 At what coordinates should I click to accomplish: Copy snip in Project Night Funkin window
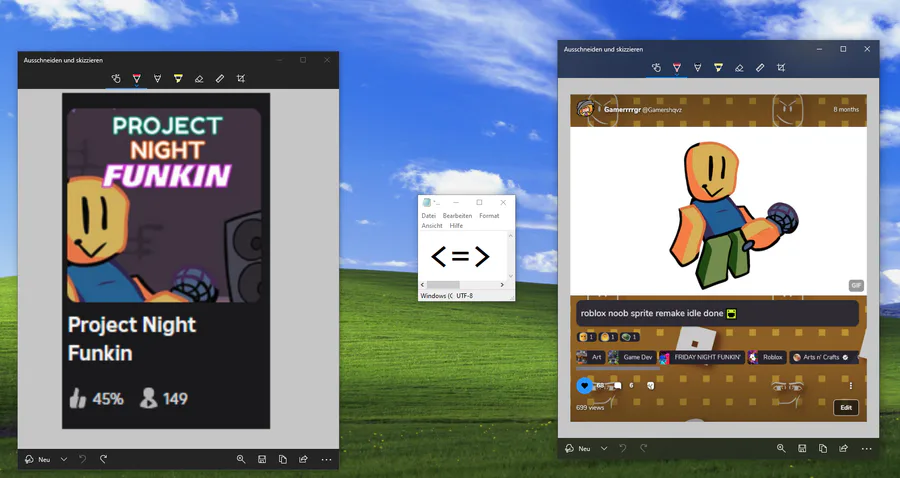click(282, 459)
